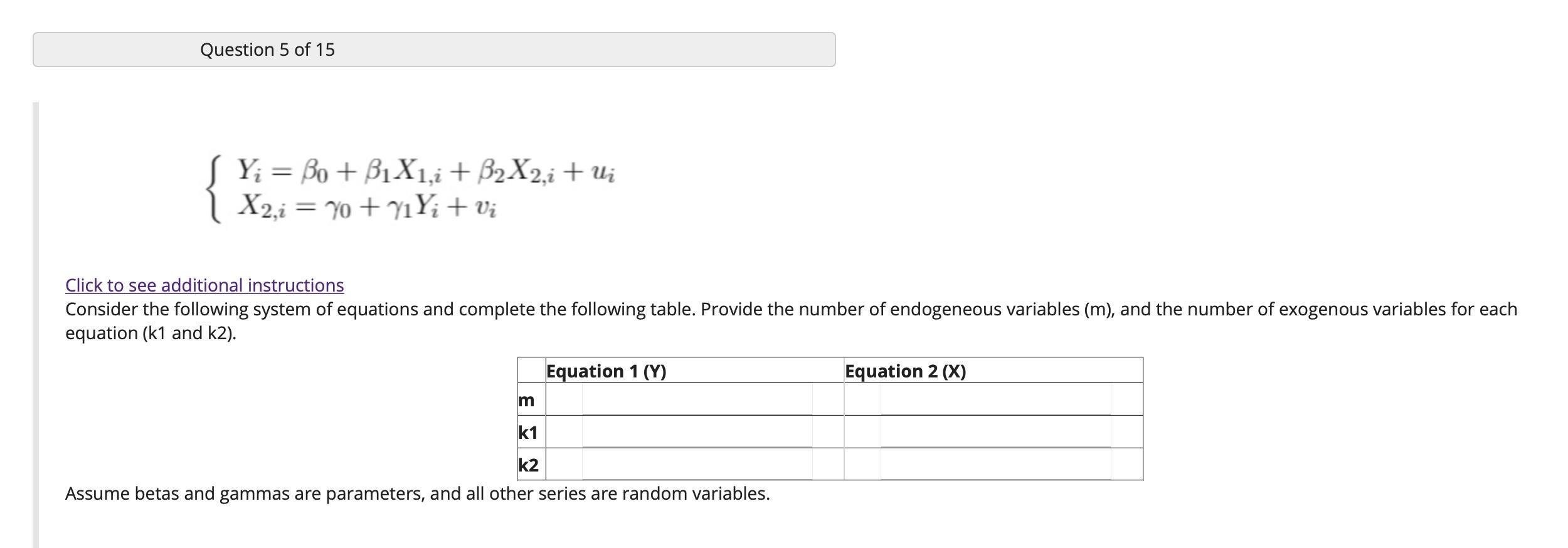Select the Equation 2 (X) column header
The height and width of the screenshot is (548, 1568).
tap(904, 371)
